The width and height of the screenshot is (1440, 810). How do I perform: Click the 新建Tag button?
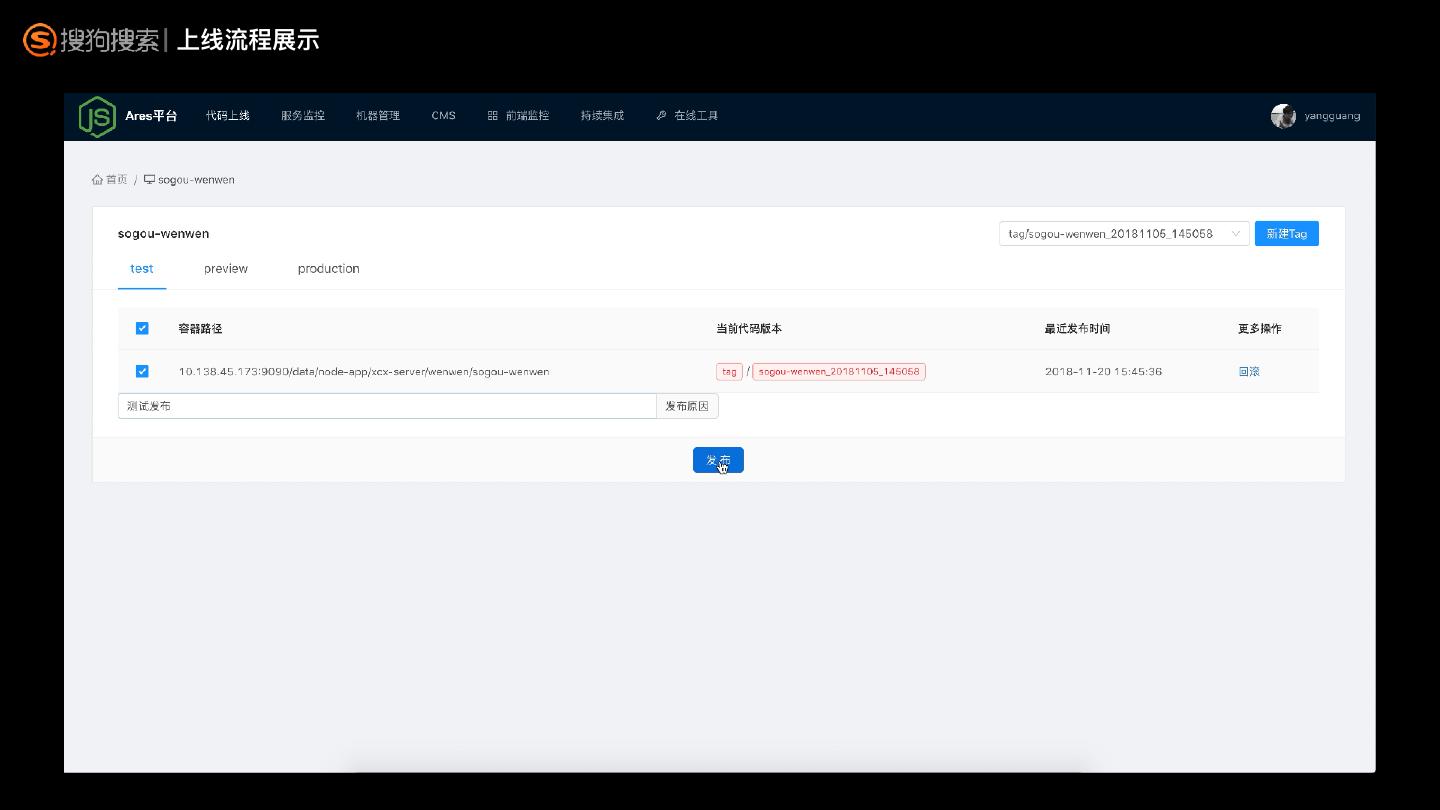coord(1287,234)
